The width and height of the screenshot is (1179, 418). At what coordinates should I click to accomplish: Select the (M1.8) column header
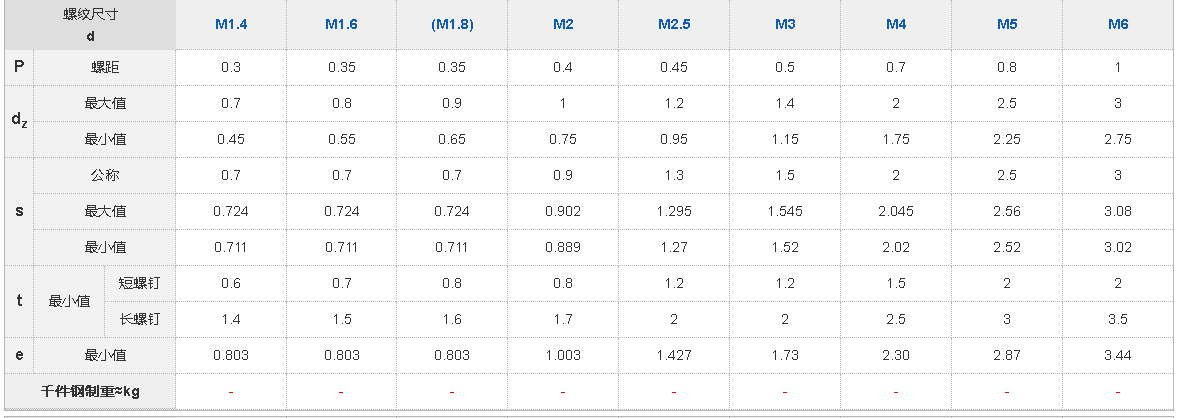452,24
